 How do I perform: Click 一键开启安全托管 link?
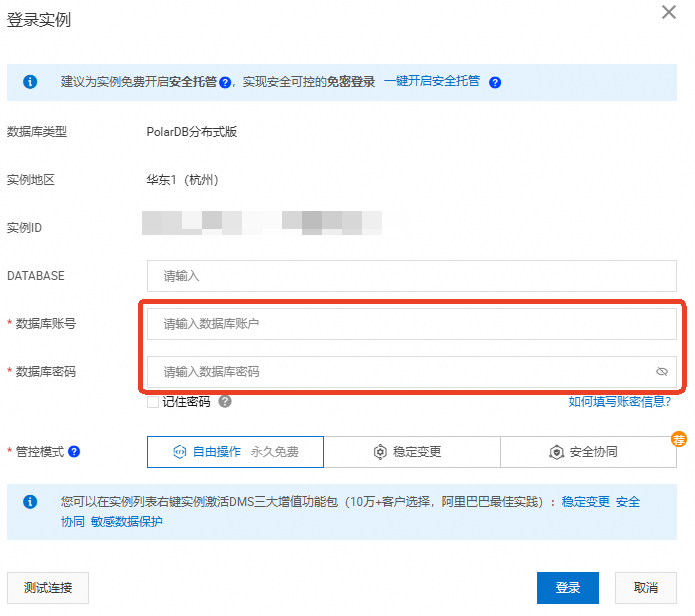pyautogui.click(x=432, y=81)
